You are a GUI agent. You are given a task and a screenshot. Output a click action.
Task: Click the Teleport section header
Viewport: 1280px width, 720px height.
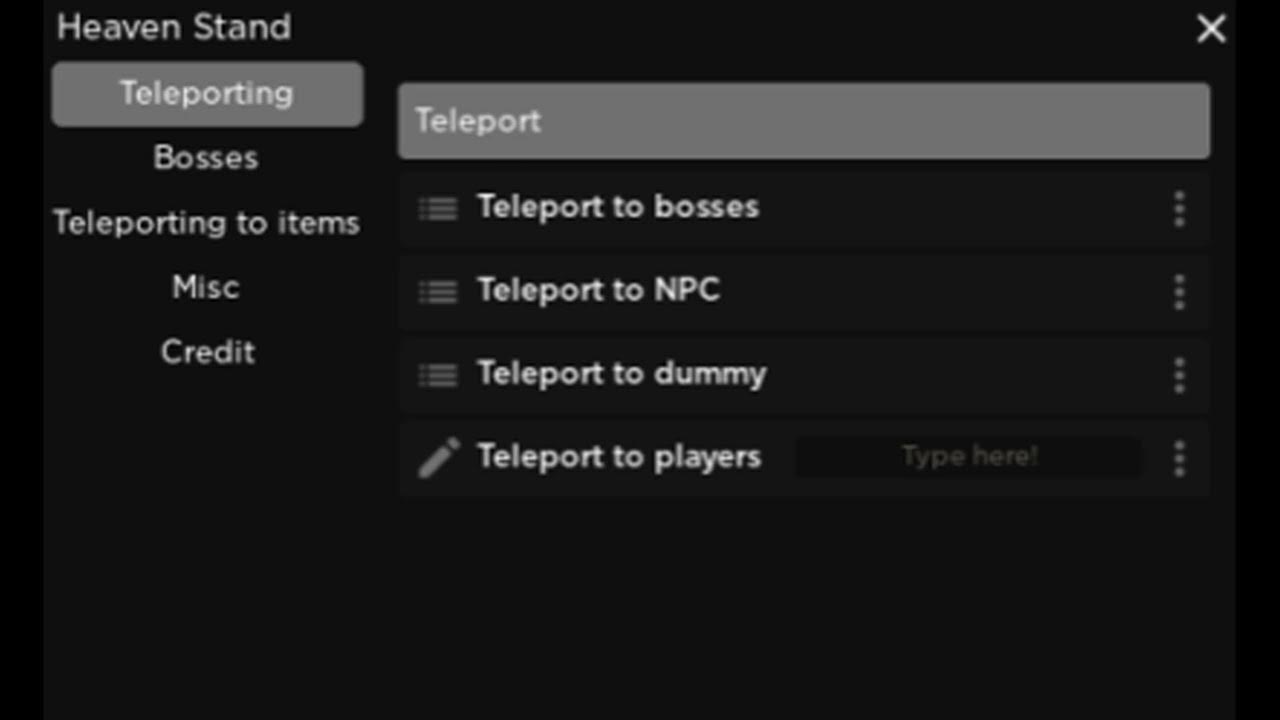(x=803, y=121)
